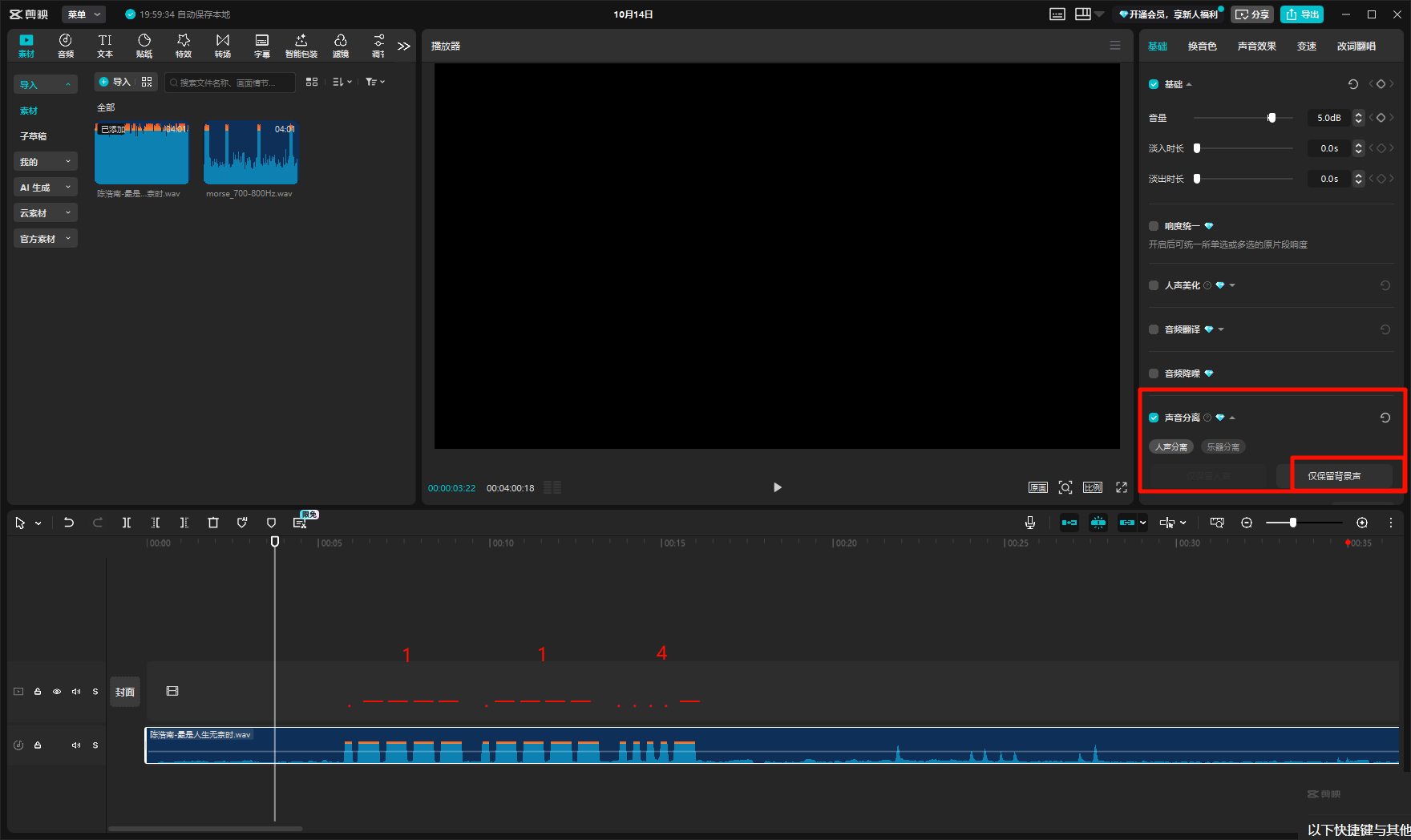Image resolution: width=1411 pixels, height=840 pixels.
Task: Open the 贴纸 (stickers) panel
Action: click(x=144, y=46)
